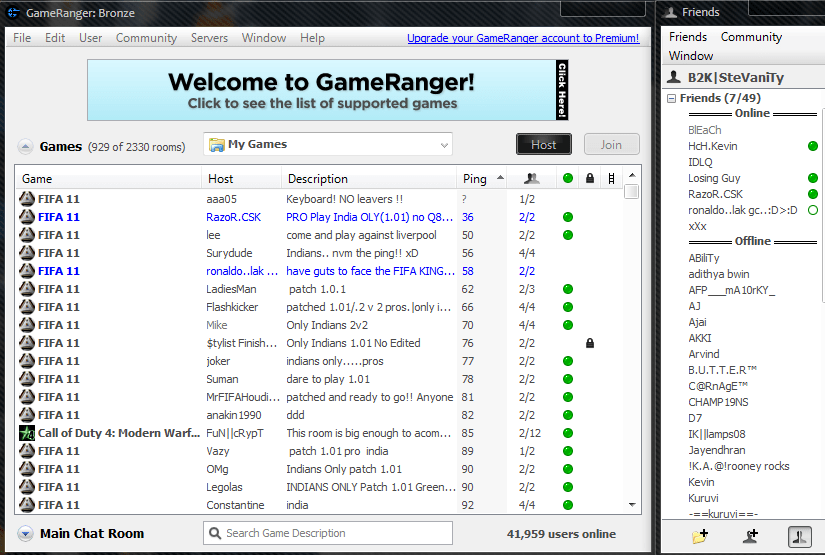This screenshot has width=825, height=555.
Task: Click the game list scrollbar thumb
Action: [x=632, y=191]
